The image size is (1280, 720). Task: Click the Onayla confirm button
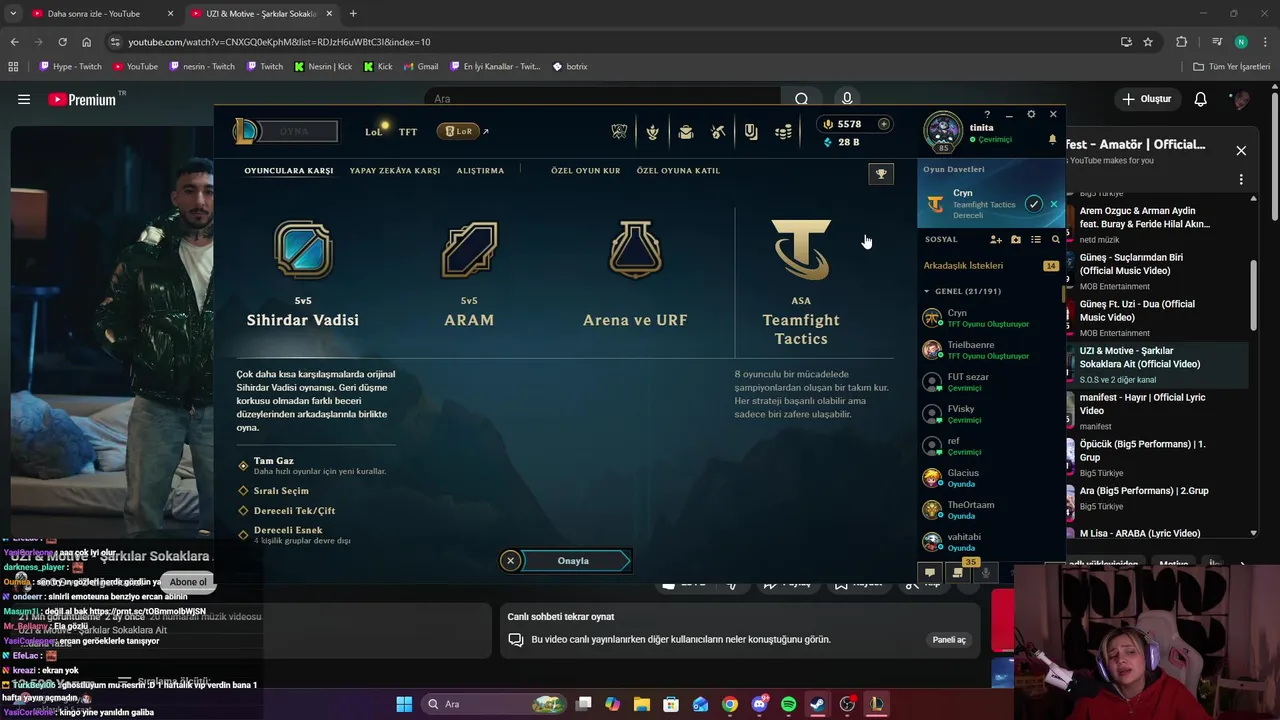[x=574, y=561]
